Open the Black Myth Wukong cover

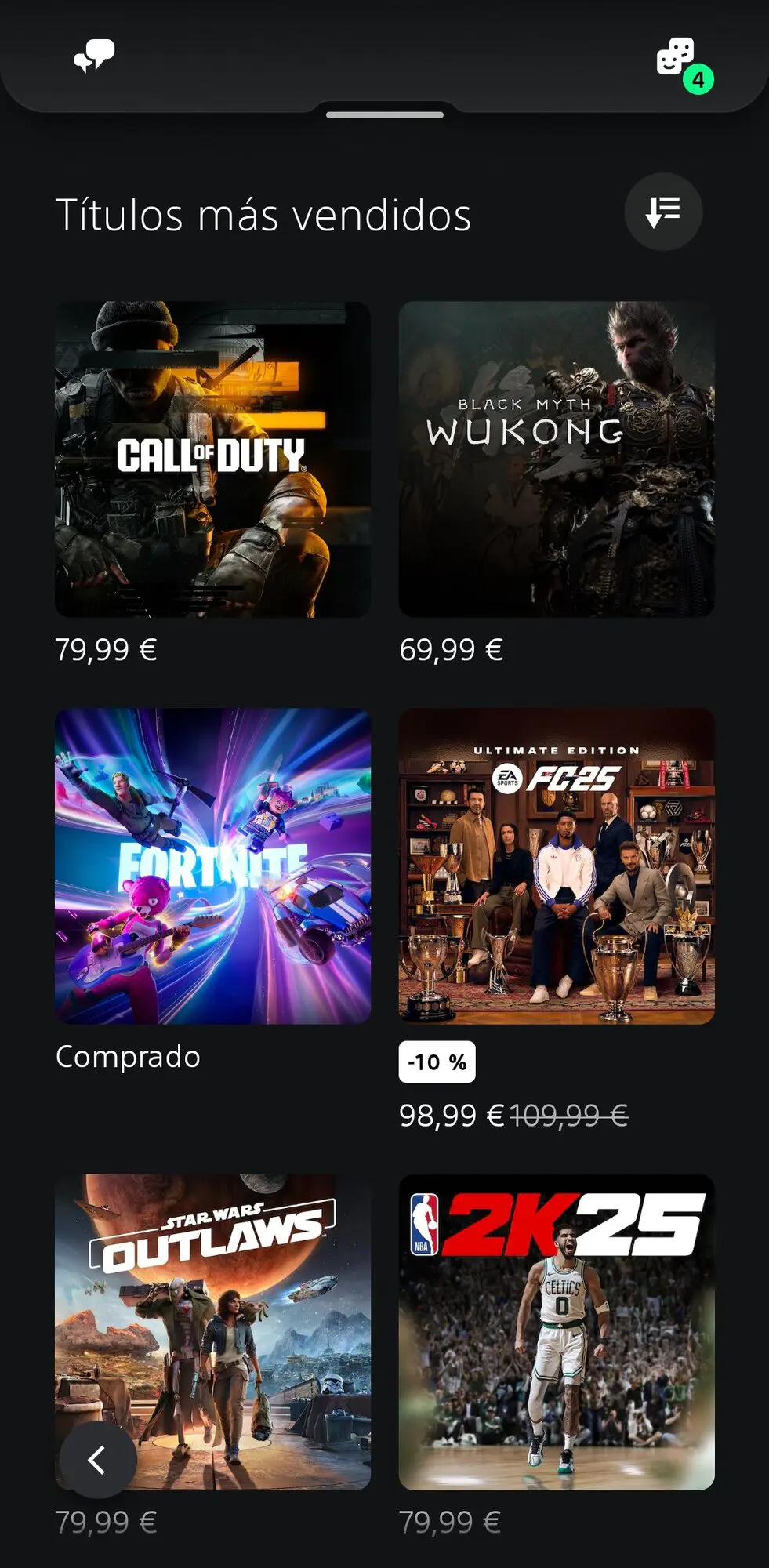click(x=557, y=459)
